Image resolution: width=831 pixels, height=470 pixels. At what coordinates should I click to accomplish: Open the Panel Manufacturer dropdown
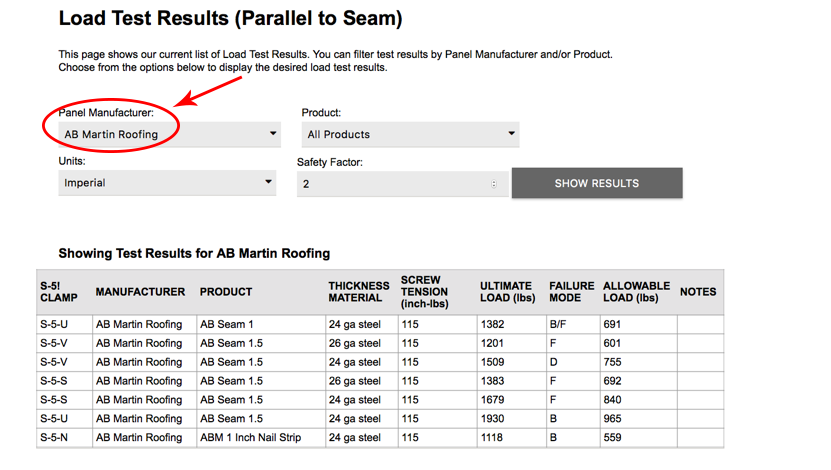coord(169,134)
